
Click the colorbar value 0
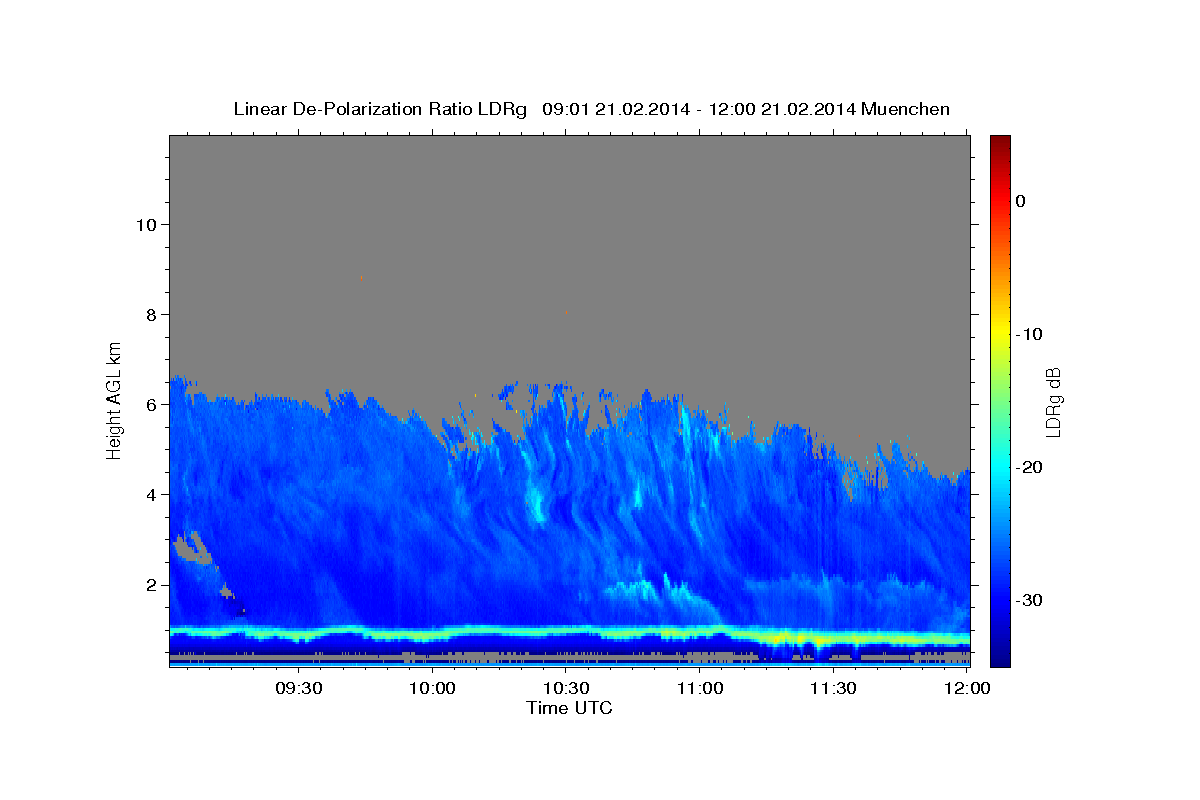(1020, 201)
